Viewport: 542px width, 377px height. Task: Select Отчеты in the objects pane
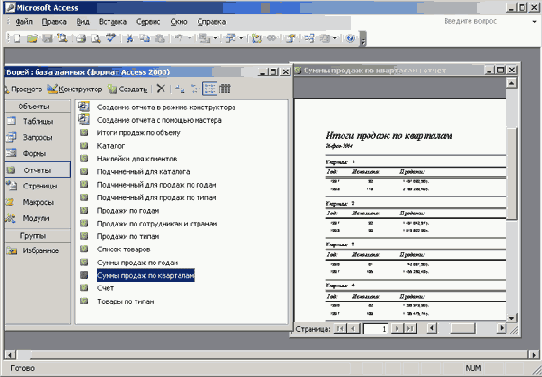coord(38,170)
